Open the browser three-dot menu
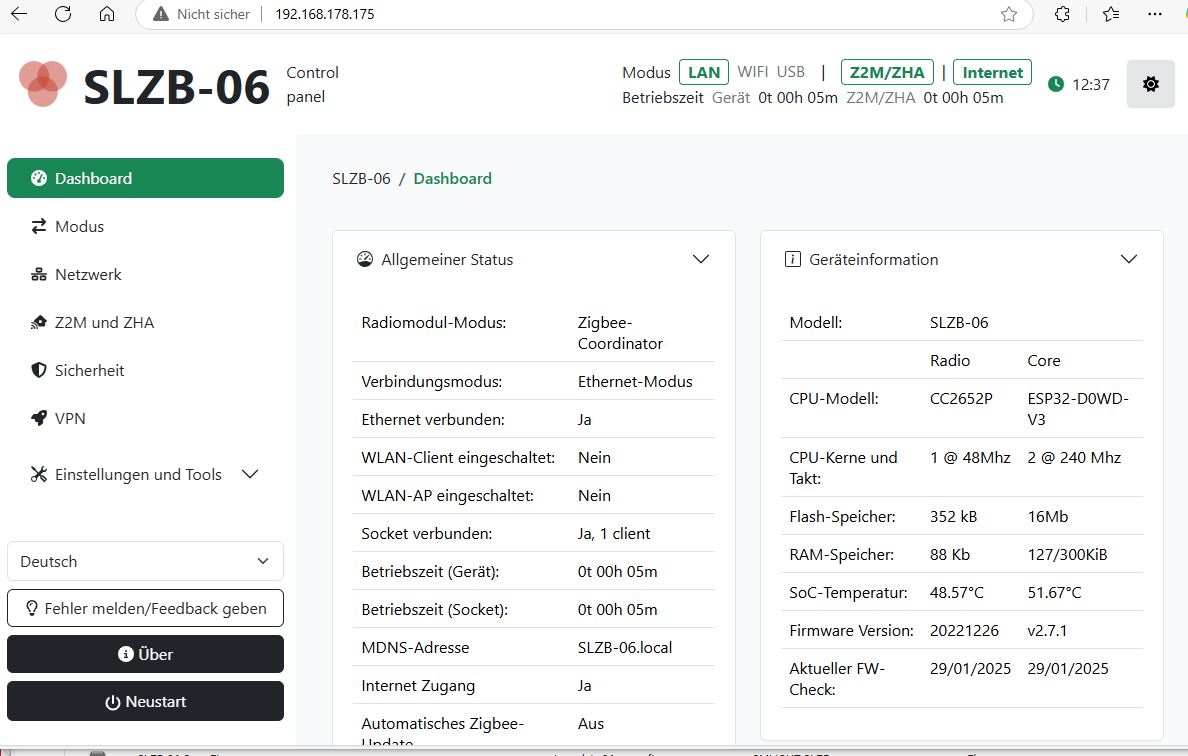The width and height of the screenshot is (1188, 756). point(1155,14)
